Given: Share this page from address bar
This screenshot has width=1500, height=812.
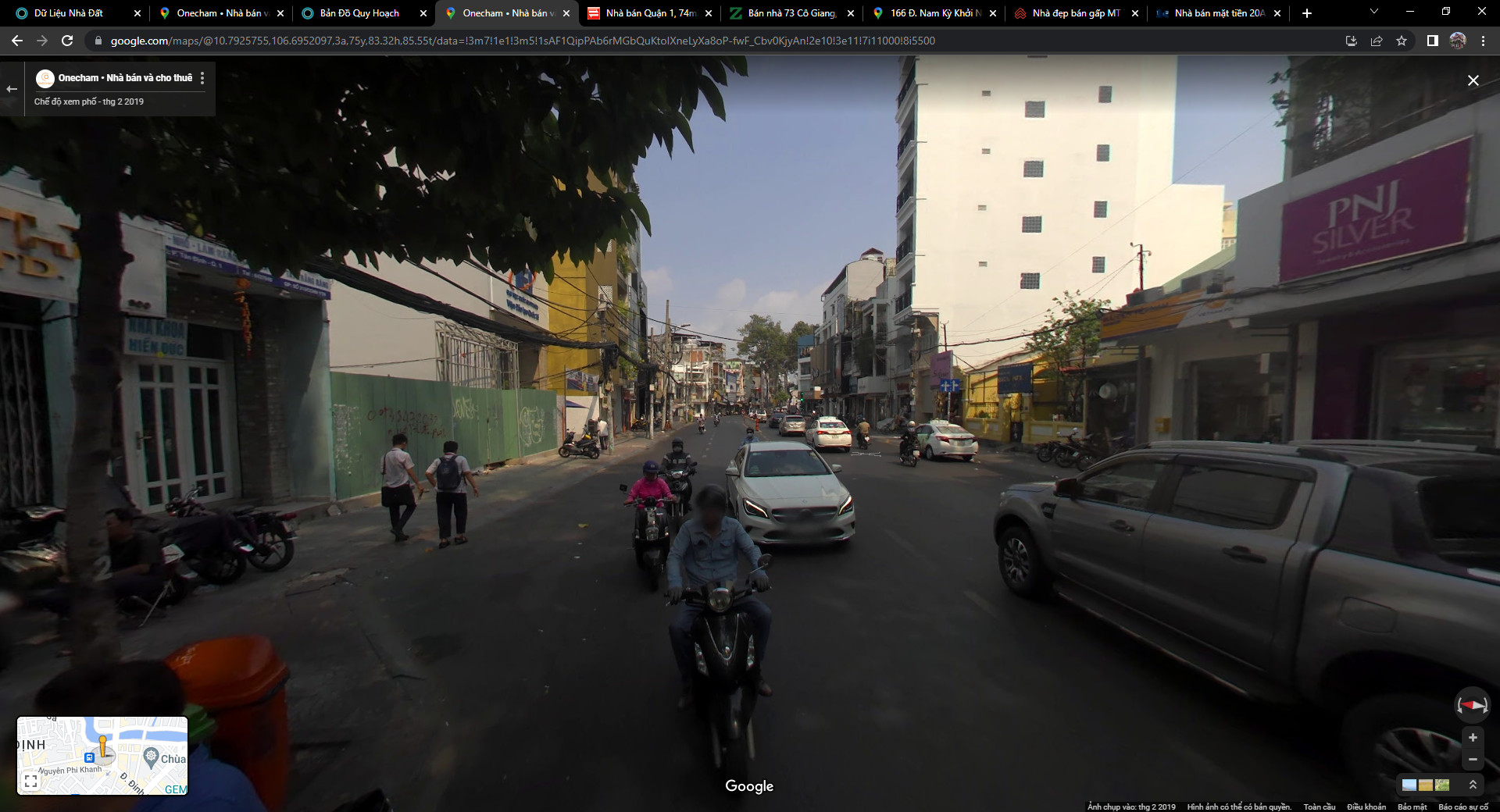Looking at the screenshot, I should [1377, 41].
